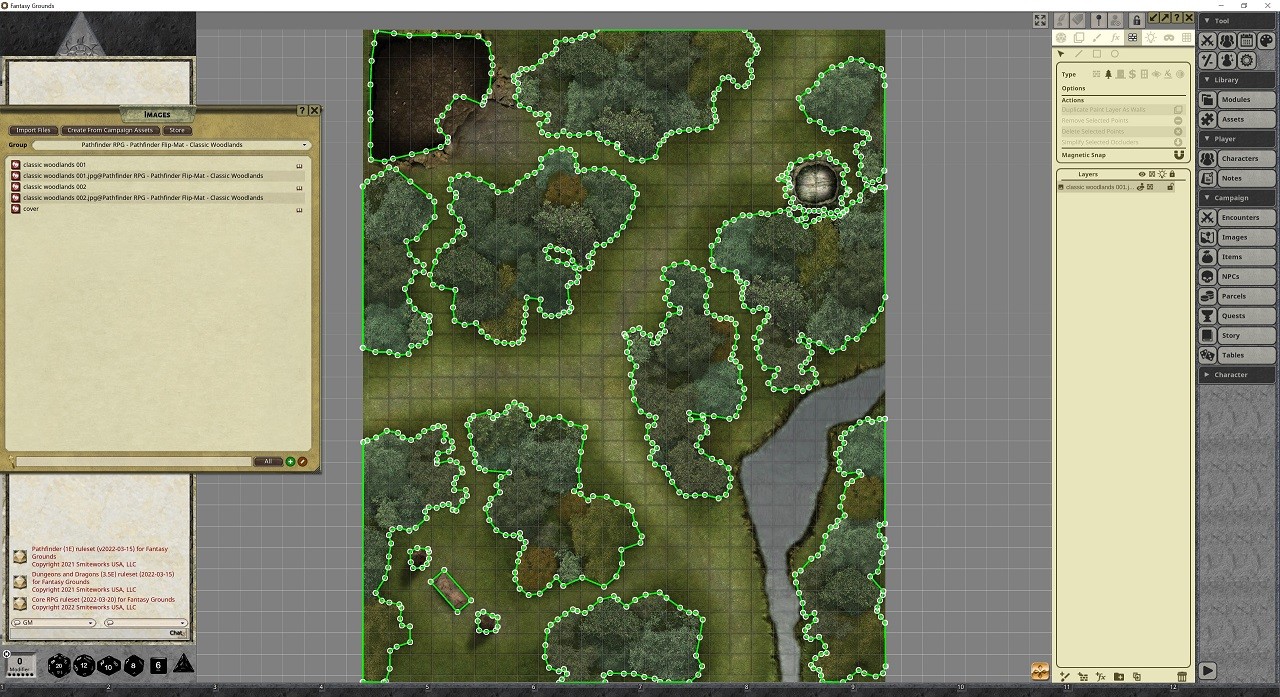Select the paint brush tool
Screen dimensions: 1280x697
point(1097,37)
